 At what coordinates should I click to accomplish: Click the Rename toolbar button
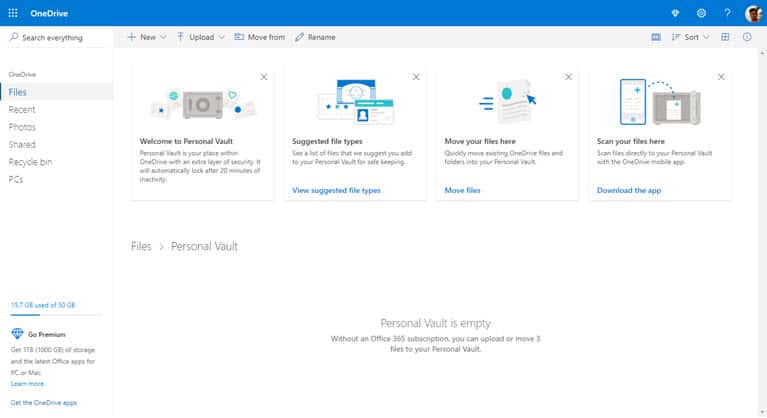click(x=315, y=37)
